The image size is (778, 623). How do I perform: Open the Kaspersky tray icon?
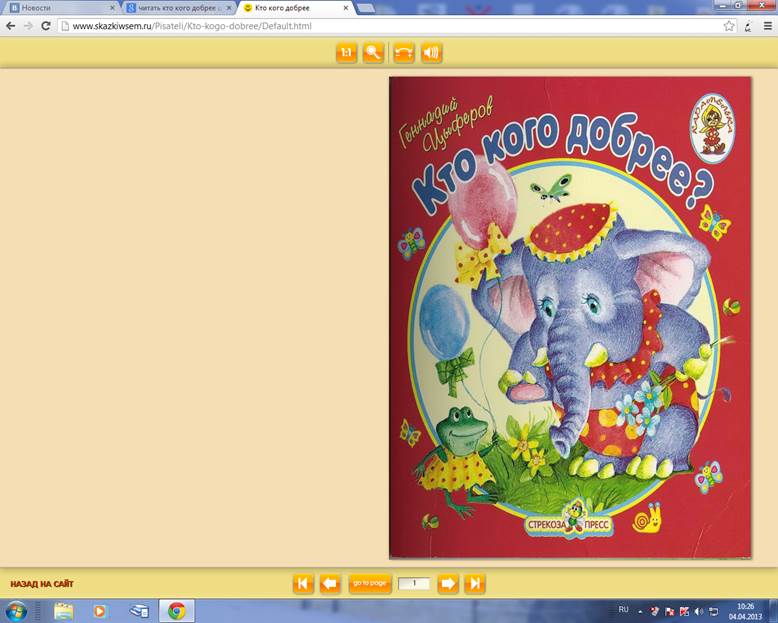(x=685, y=612)
